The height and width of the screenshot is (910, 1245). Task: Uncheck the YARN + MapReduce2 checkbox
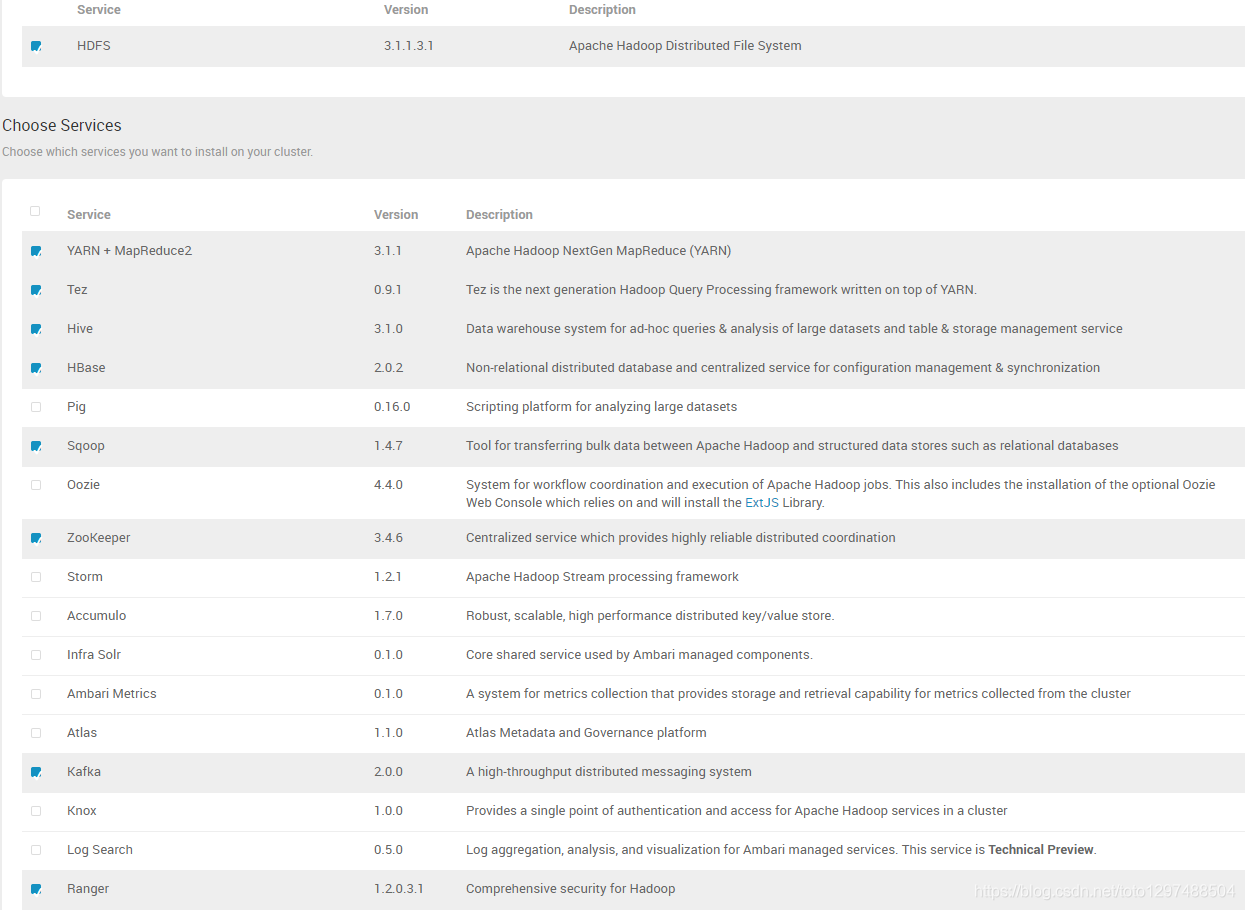coord(36,251)
